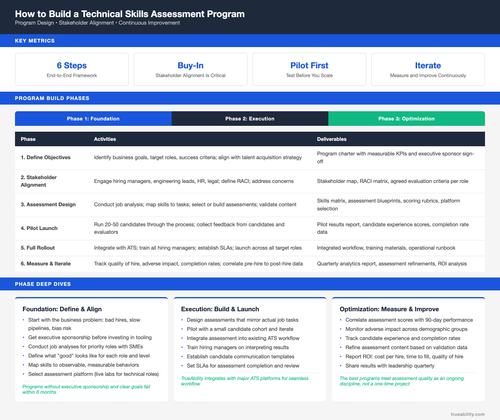Click subtitle 'Program Design • Stakeholder Alignment'
Screen dimensions: 500x420
(x=97, y=23)
